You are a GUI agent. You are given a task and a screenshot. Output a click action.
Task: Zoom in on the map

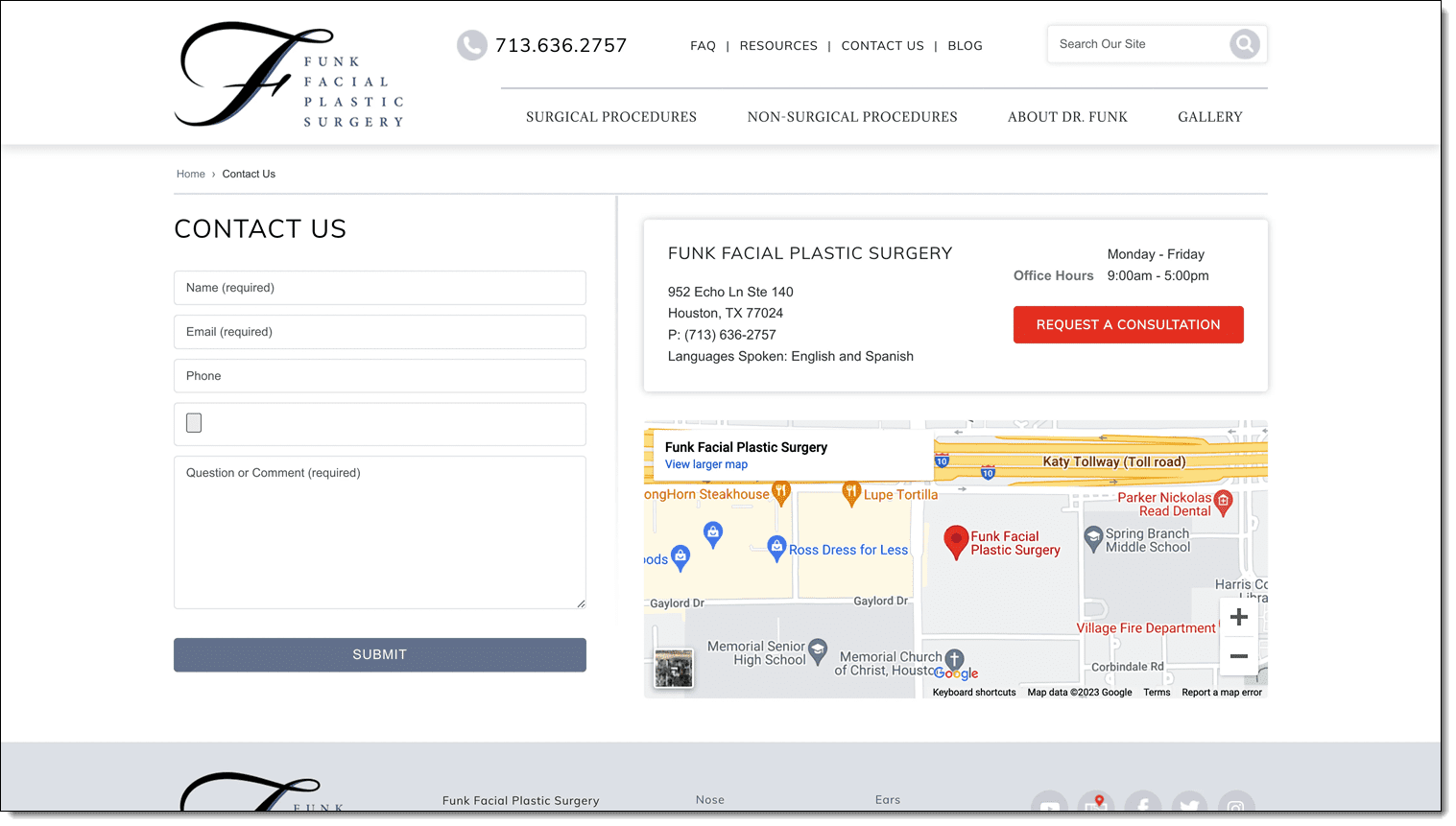[1238, 617]
